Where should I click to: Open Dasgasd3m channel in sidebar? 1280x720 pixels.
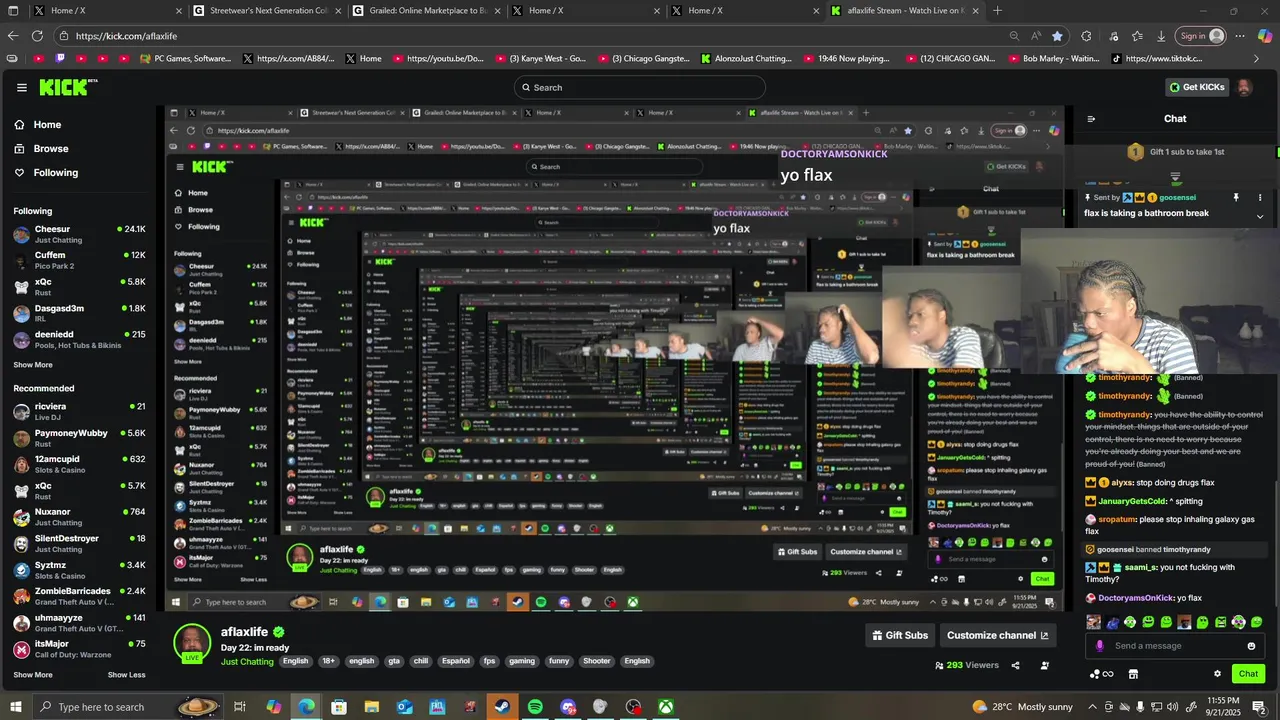(x=79, y=313)
